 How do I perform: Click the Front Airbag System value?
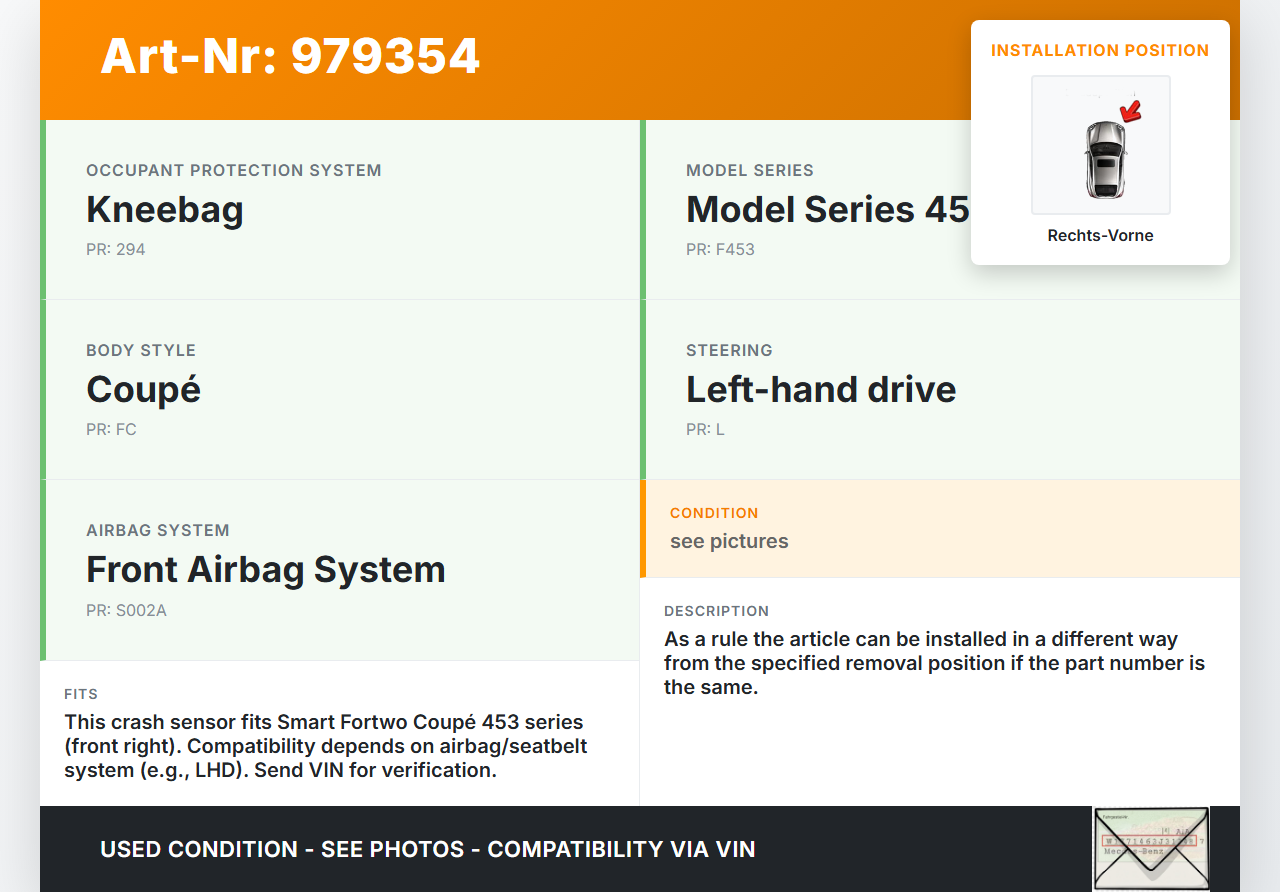tap(266, 570)
